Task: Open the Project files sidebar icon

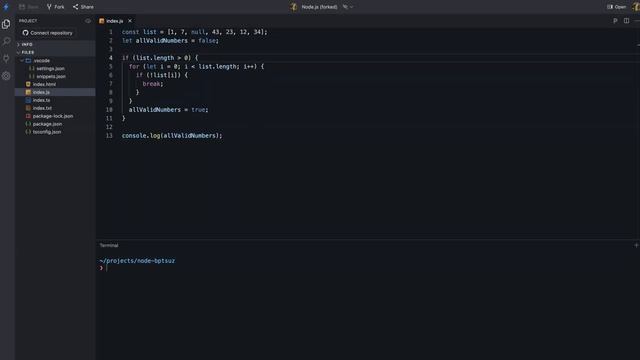Action: click(6, 24)
